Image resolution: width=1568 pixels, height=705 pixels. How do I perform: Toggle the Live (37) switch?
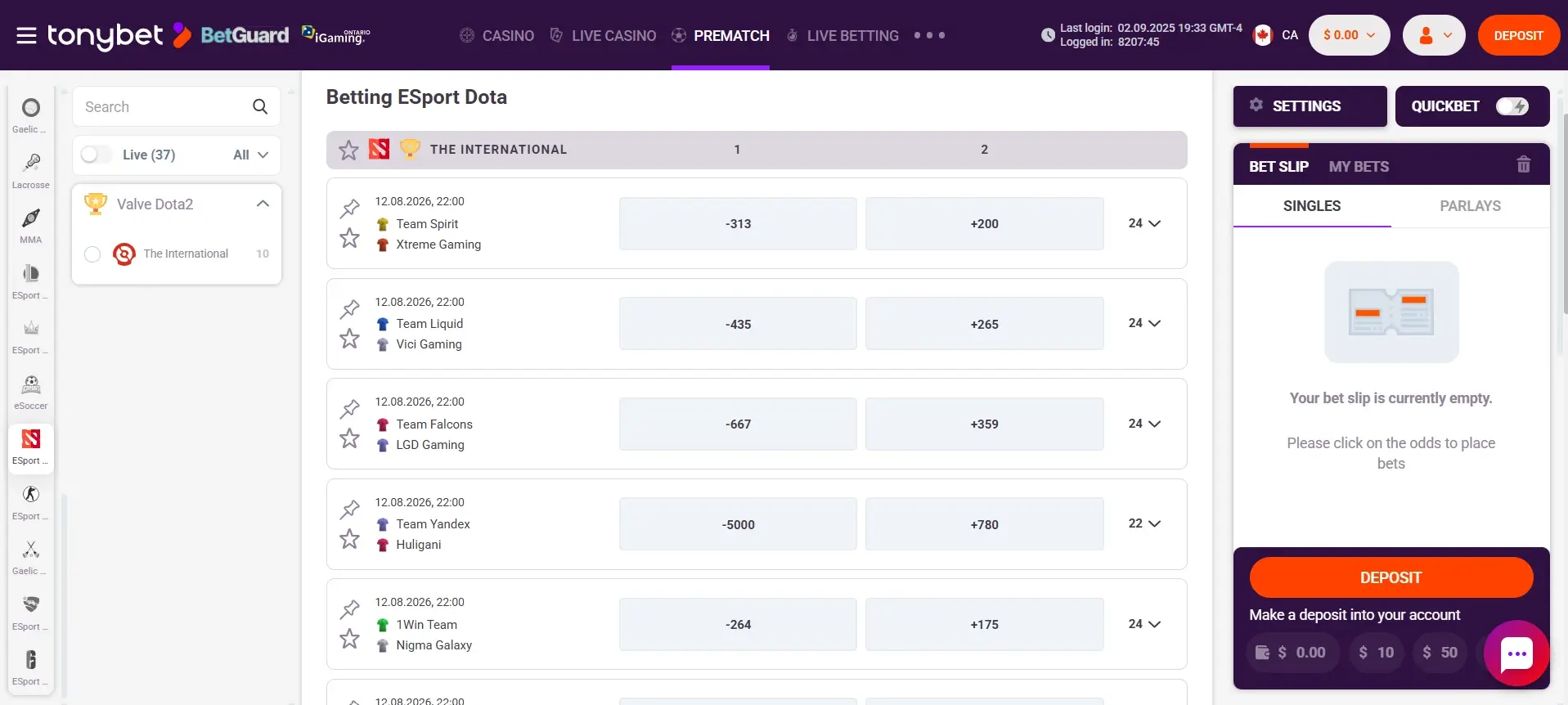coord(97,155)
